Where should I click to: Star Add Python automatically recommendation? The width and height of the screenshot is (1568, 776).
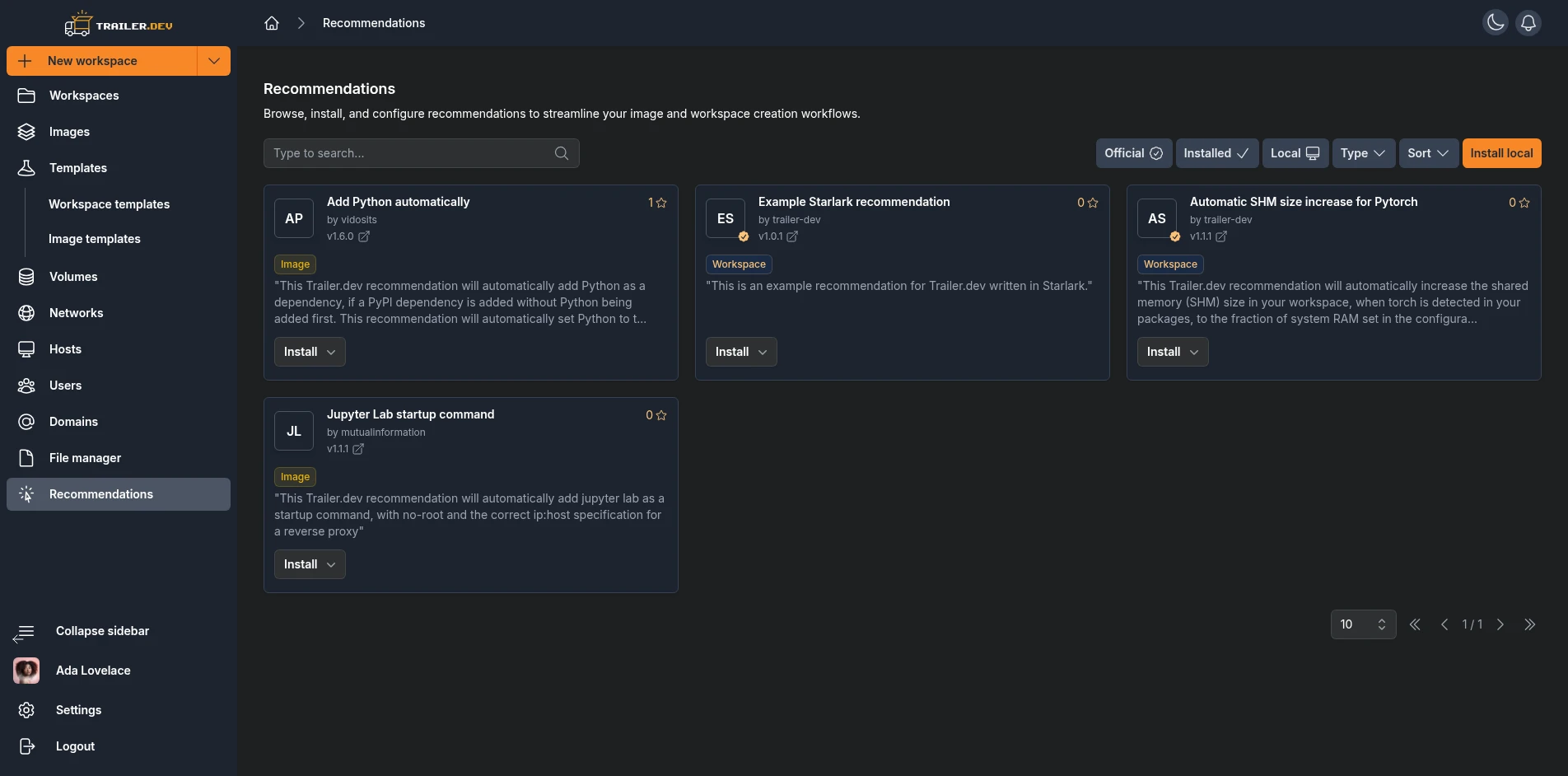pos(660,203)
